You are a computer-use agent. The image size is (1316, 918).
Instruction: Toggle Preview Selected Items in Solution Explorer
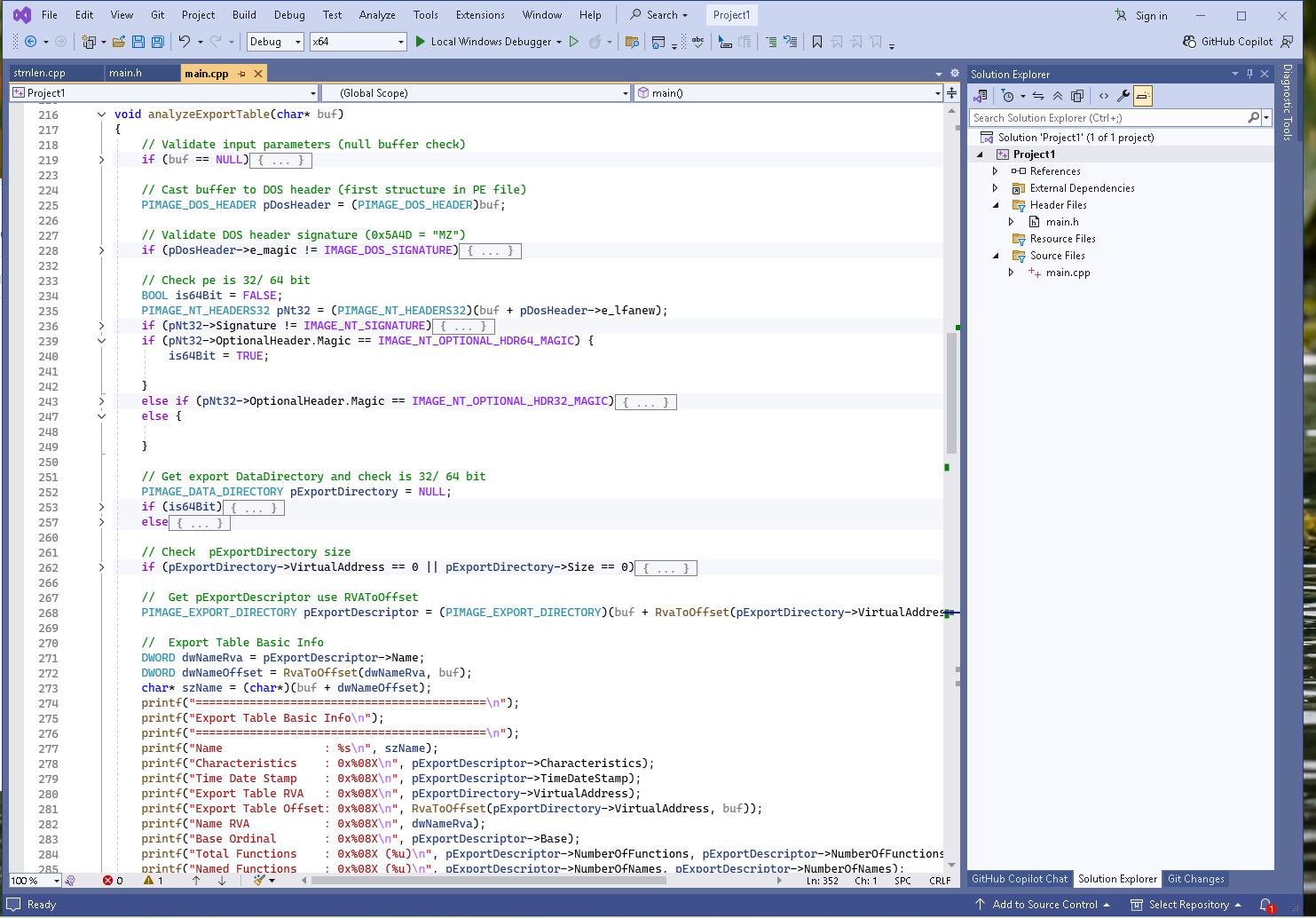coord(1143,96)
